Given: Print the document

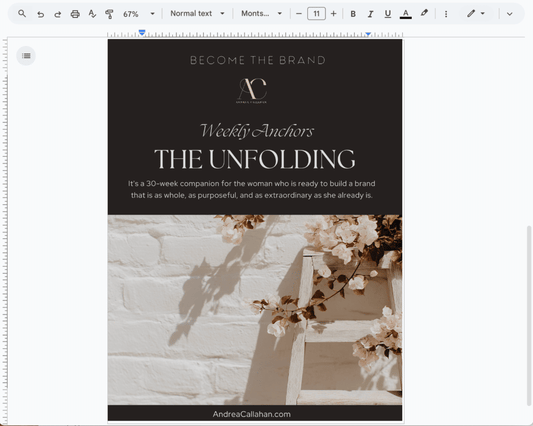Looking at the screenshot, I should pyautogui.click(x=75, y=14).
